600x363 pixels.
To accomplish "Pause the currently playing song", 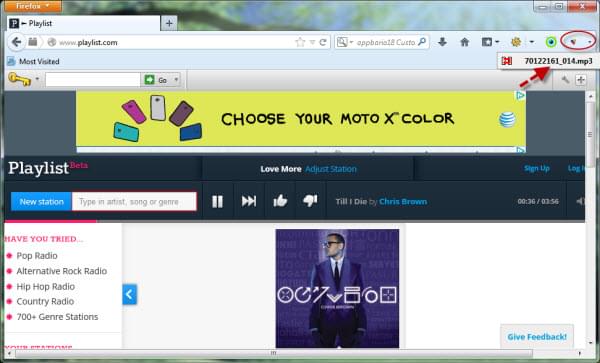I will (217, 201).
